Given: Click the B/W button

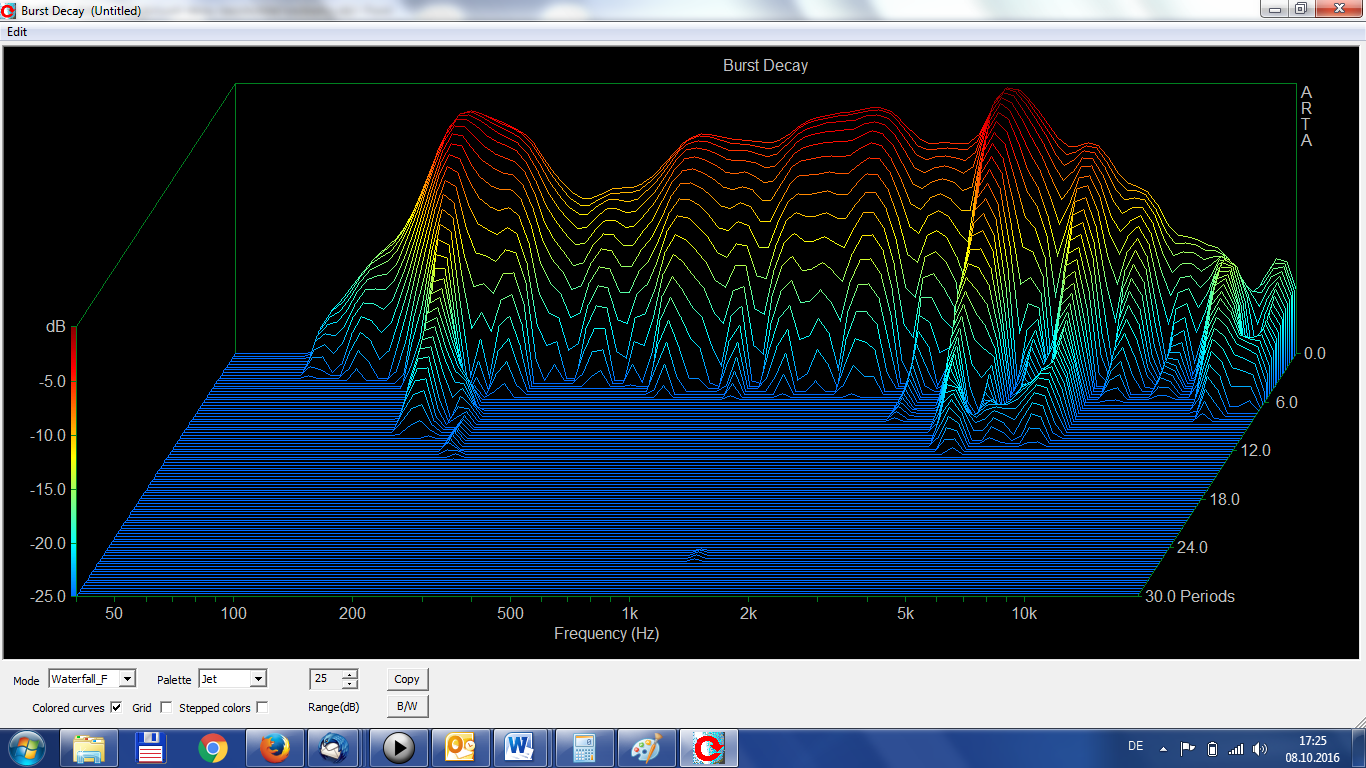Looking at the screenshot, I should (407, 706).
